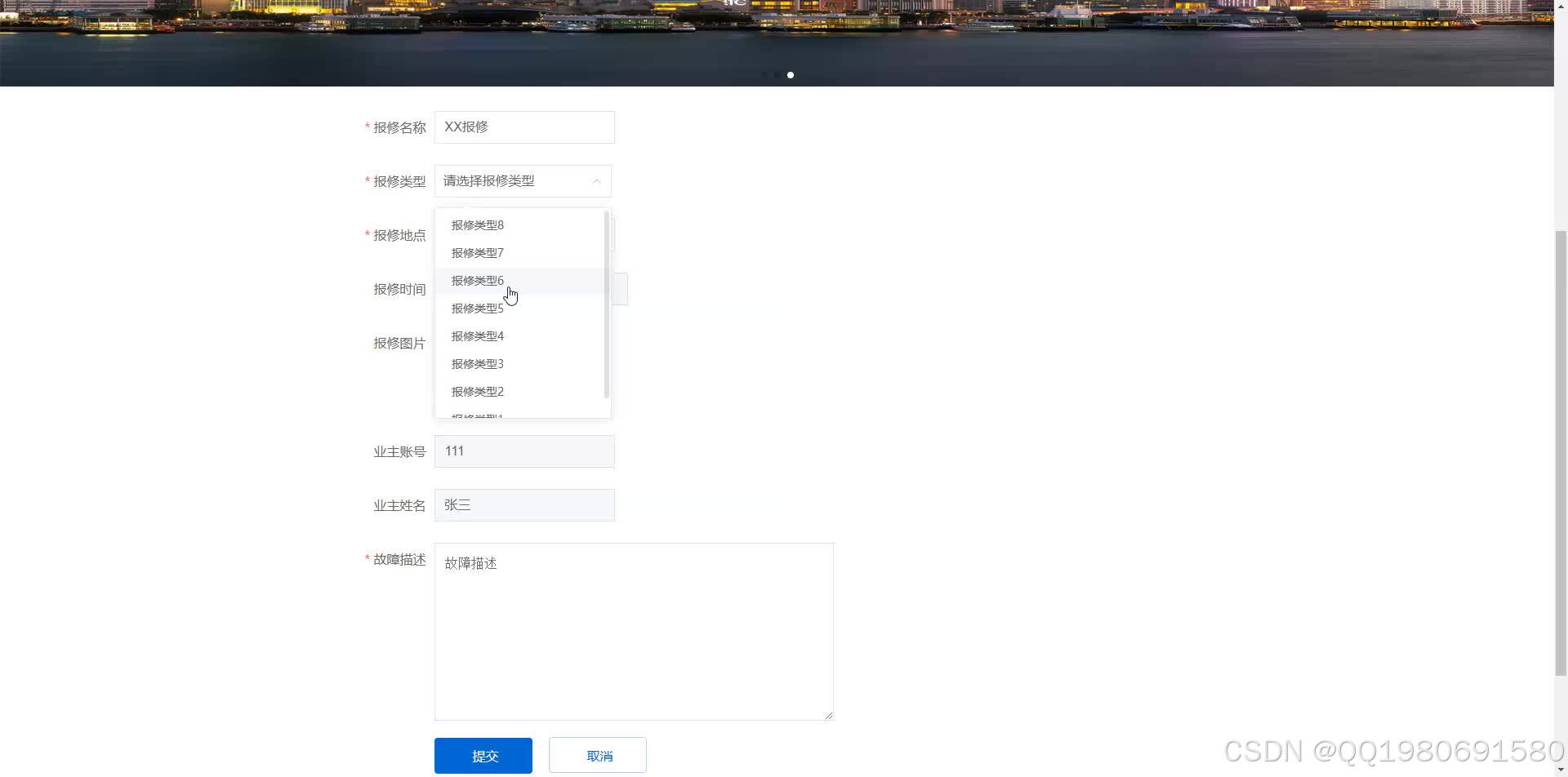Click the XX报修 name input field
Viewport: 1568px width, 777px height.
[524, 127]
